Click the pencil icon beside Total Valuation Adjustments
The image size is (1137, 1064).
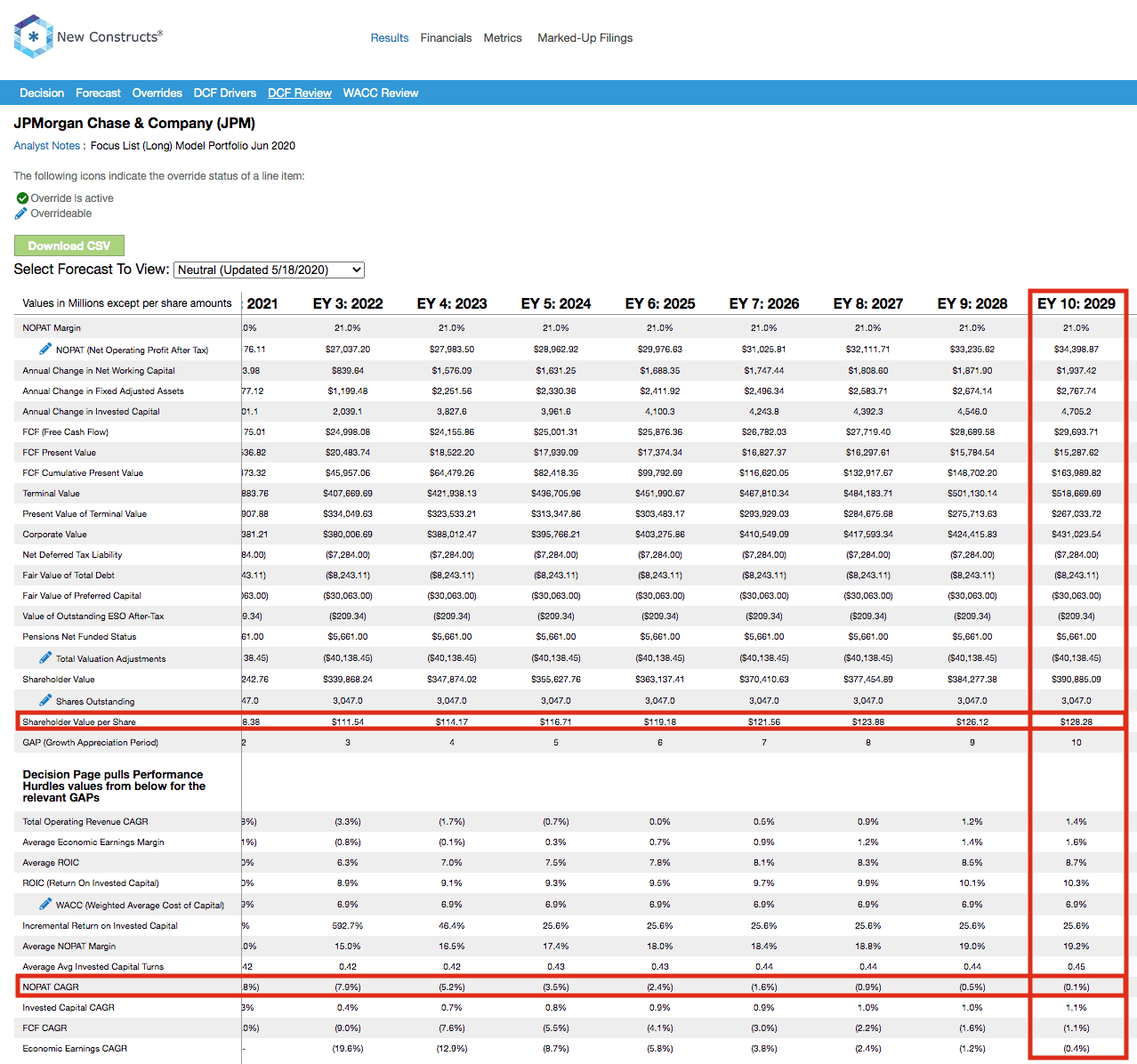[x=45, y=657]
